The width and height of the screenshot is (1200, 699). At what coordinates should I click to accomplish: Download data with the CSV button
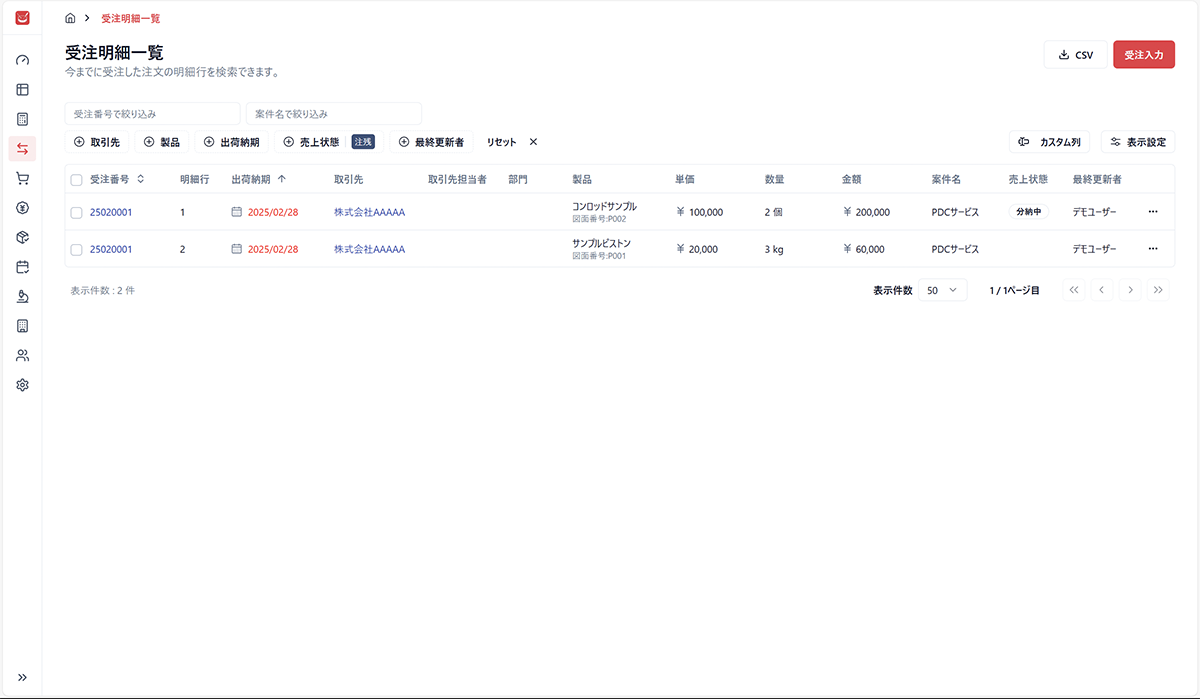(1075, 55)
